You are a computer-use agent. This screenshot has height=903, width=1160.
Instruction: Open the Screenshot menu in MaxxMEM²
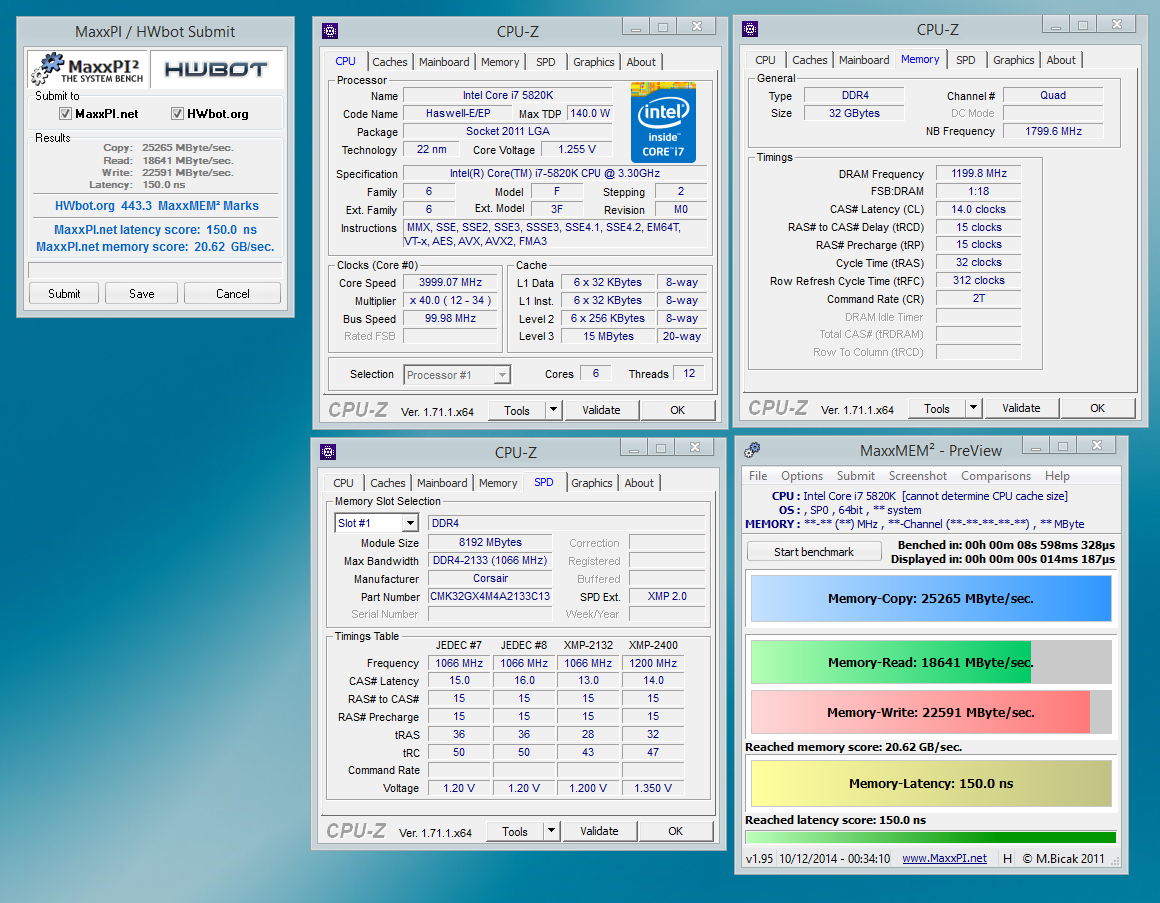point(917,476)
